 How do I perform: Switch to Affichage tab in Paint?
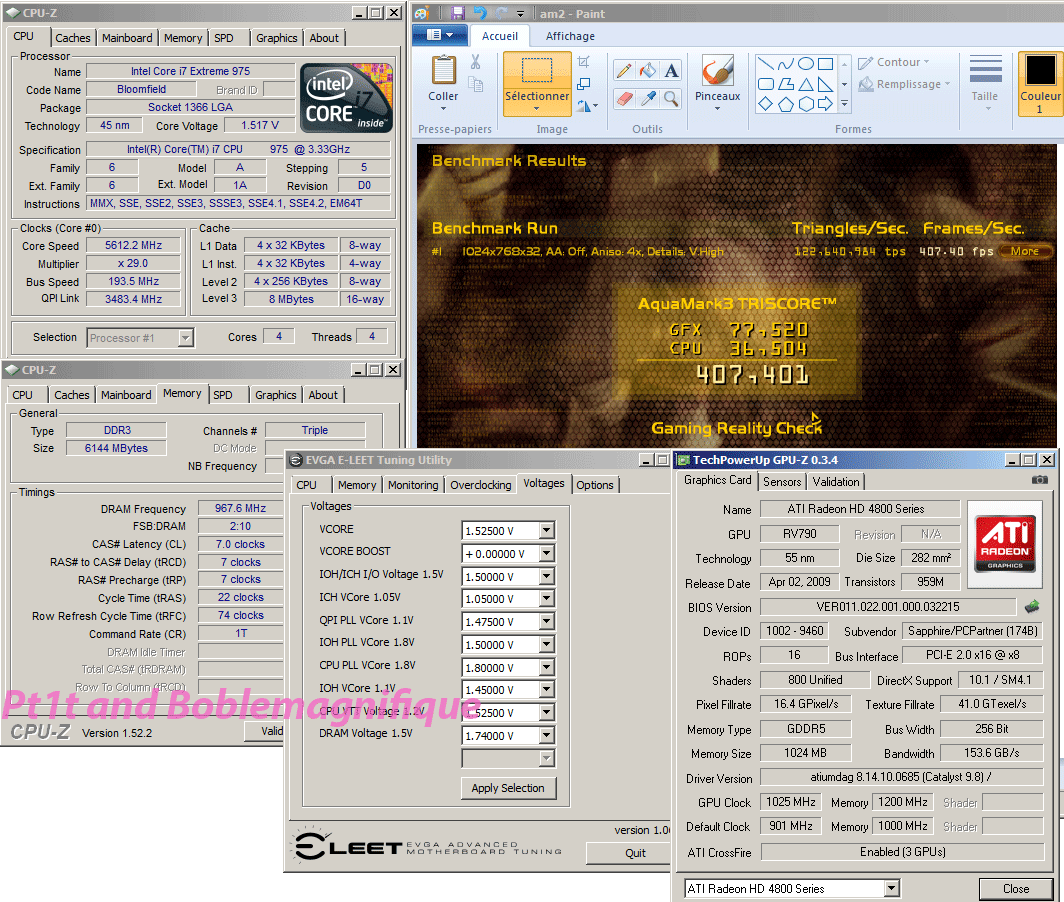(x=570, y=36)
